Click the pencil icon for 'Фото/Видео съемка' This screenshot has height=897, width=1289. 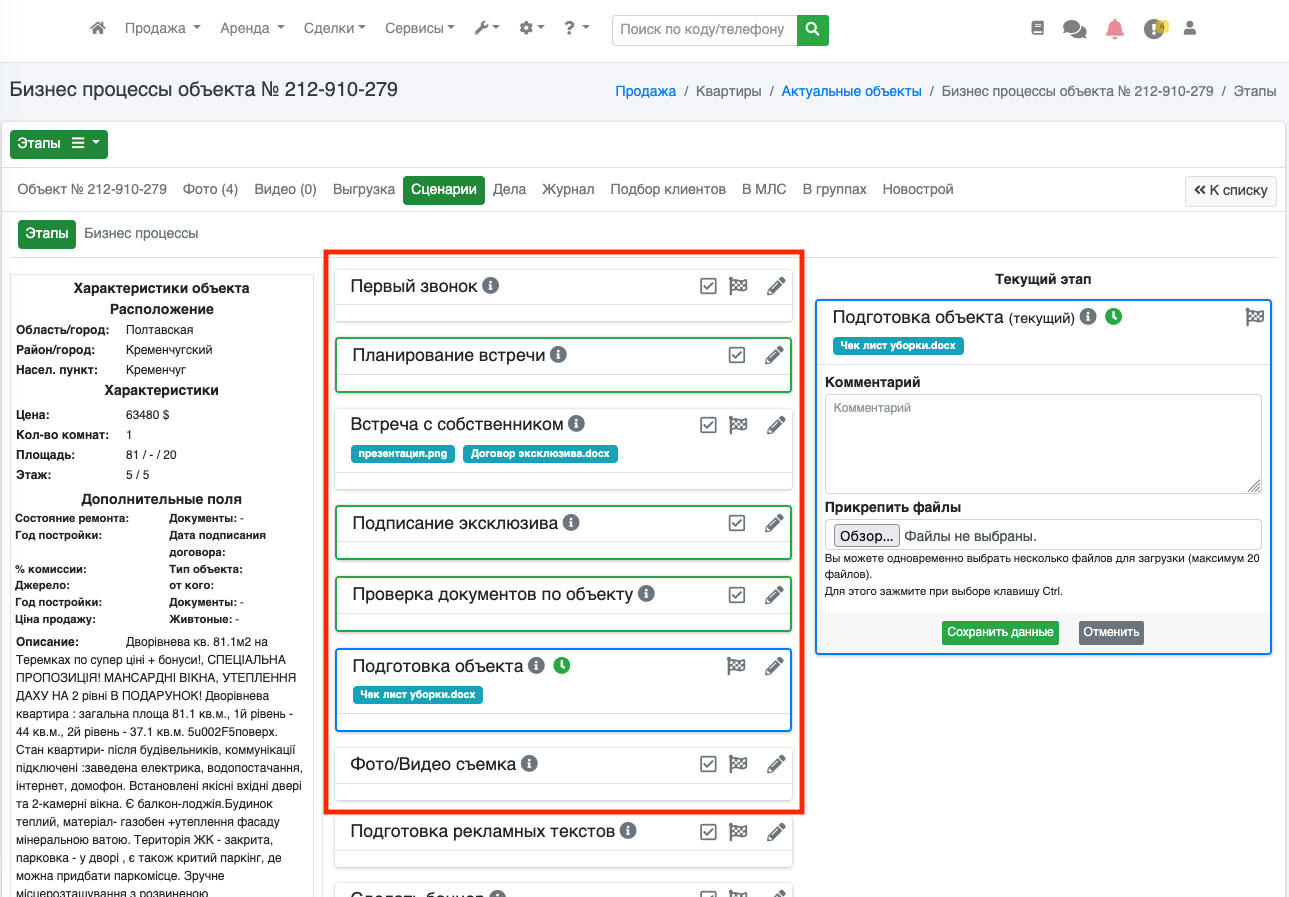click(x=775, y=765)
